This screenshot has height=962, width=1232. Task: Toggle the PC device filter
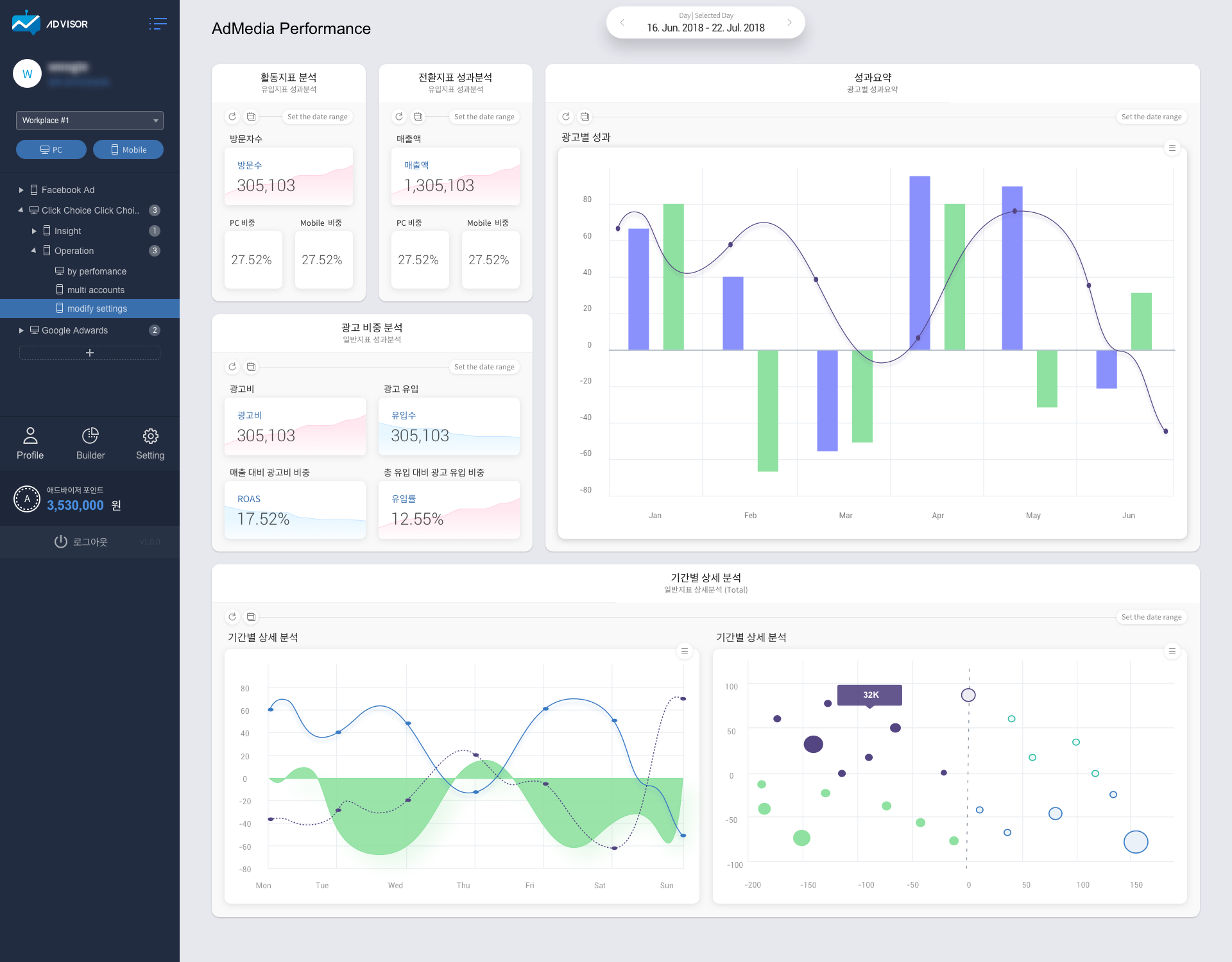point(51,149)
